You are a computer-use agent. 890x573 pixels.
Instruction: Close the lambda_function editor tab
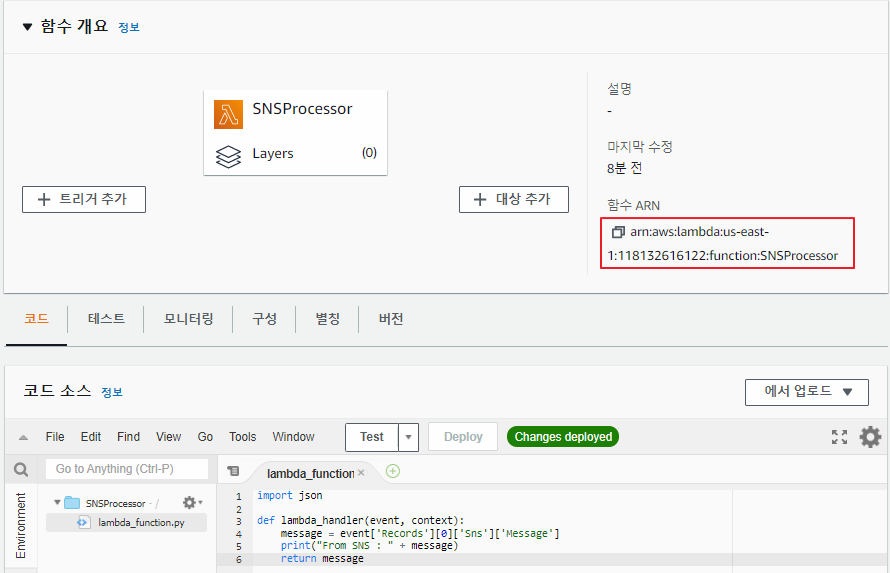coord(361,473)
